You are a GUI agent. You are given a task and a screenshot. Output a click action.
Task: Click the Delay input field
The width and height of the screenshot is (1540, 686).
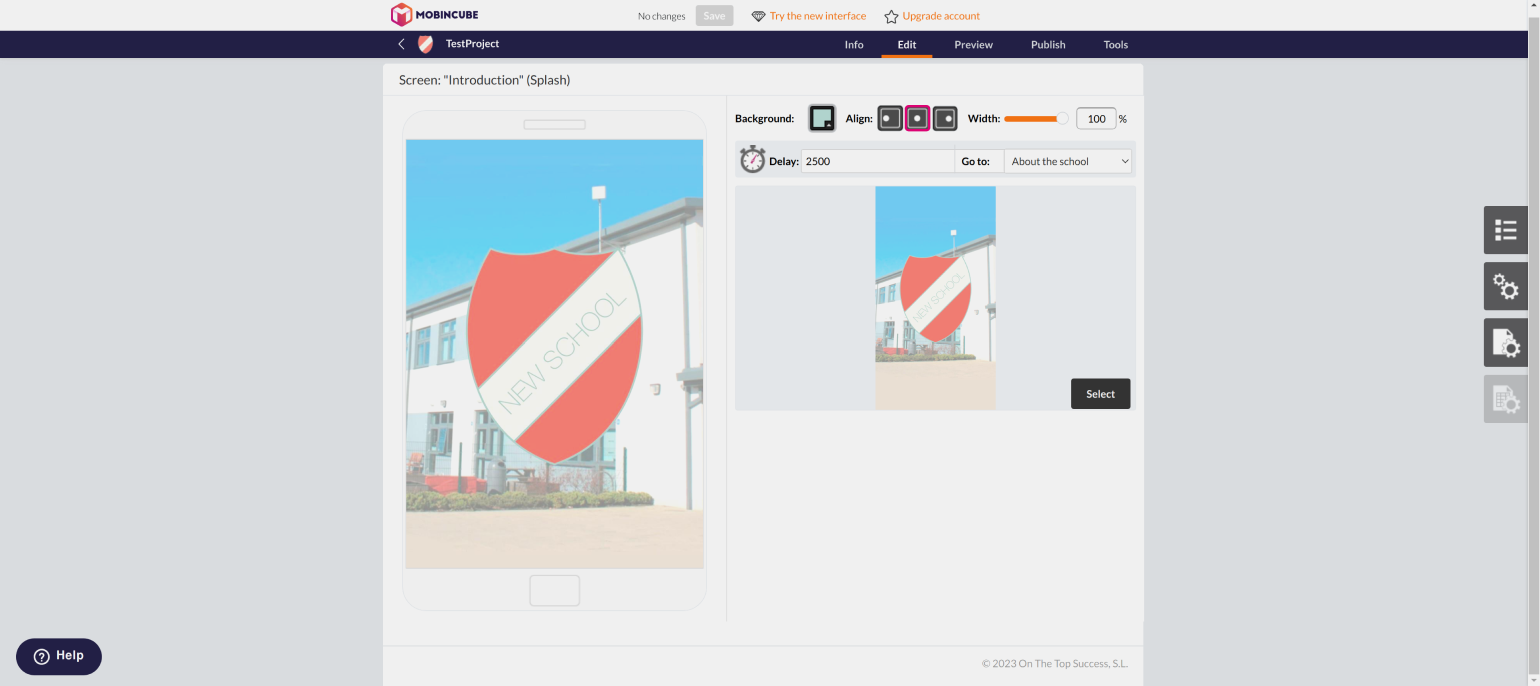pos(877,161)
